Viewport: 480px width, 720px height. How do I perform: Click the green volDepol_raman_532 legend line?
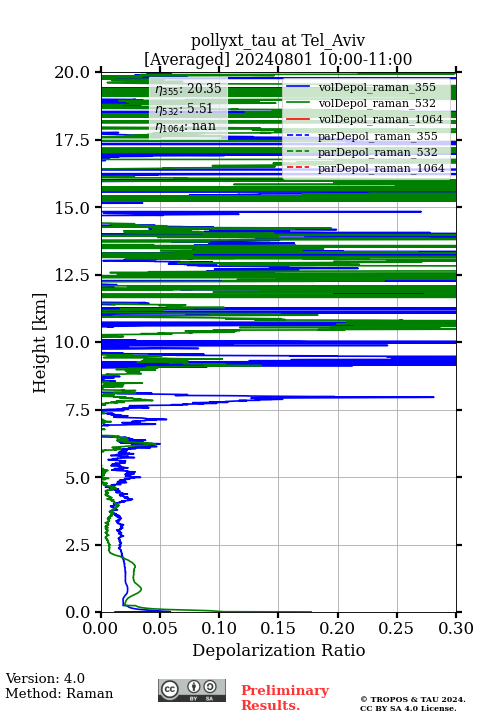(296, 103)
